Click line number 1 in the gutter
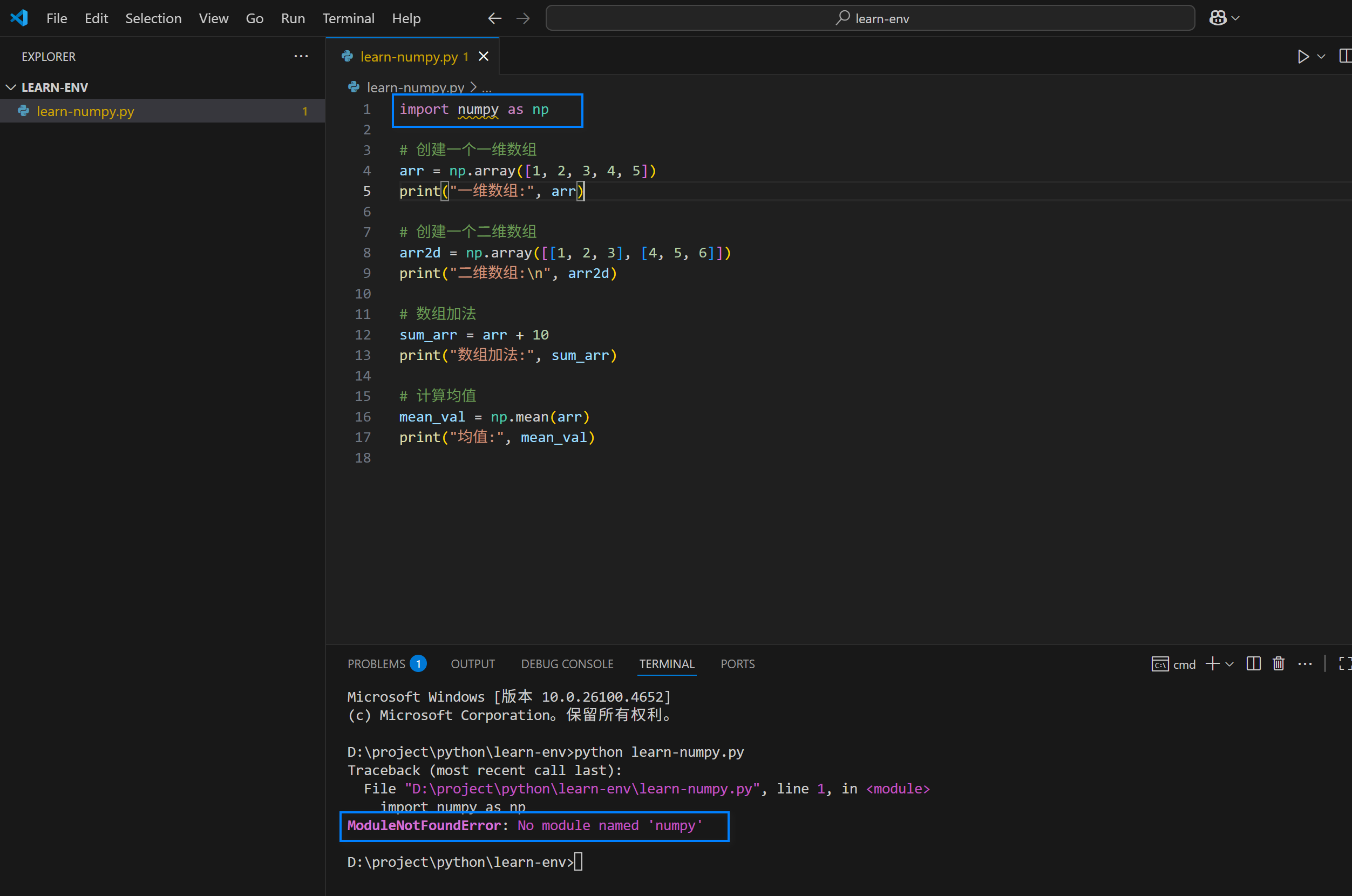The image size is (1352, 896). 367,109
